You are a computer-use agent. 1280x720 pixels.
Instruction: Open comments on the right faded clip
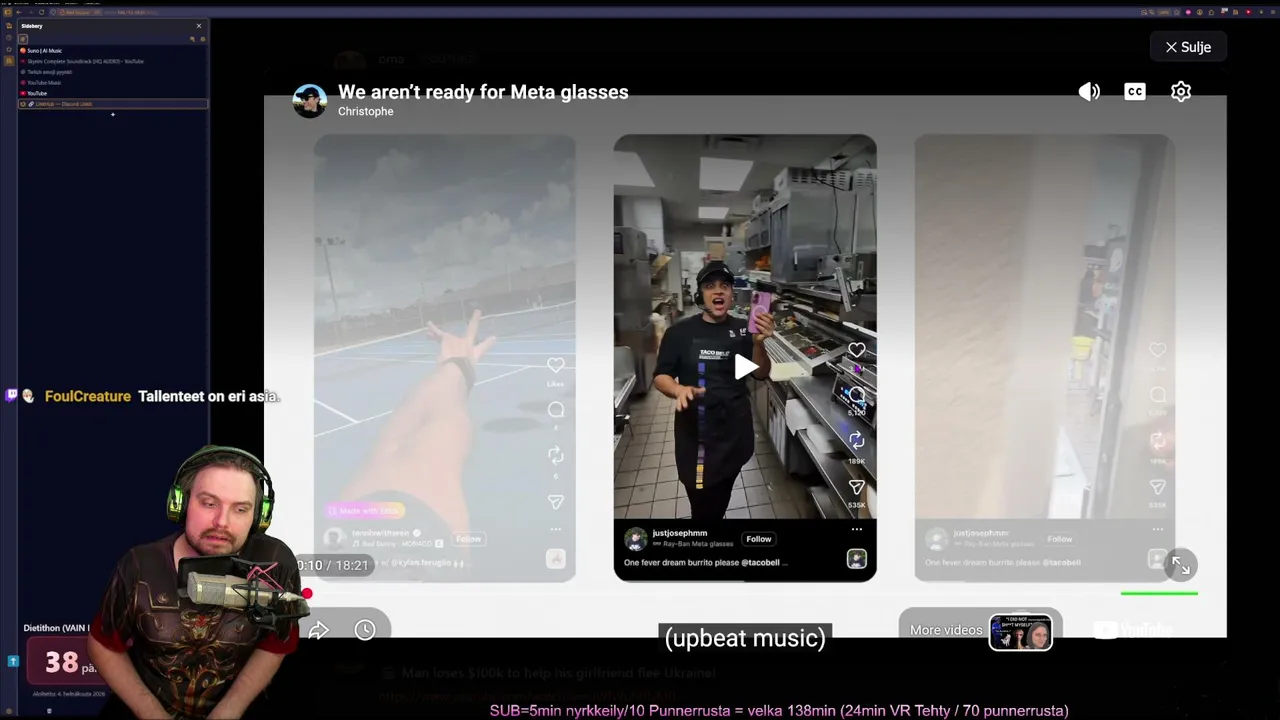pos(1158,395)
